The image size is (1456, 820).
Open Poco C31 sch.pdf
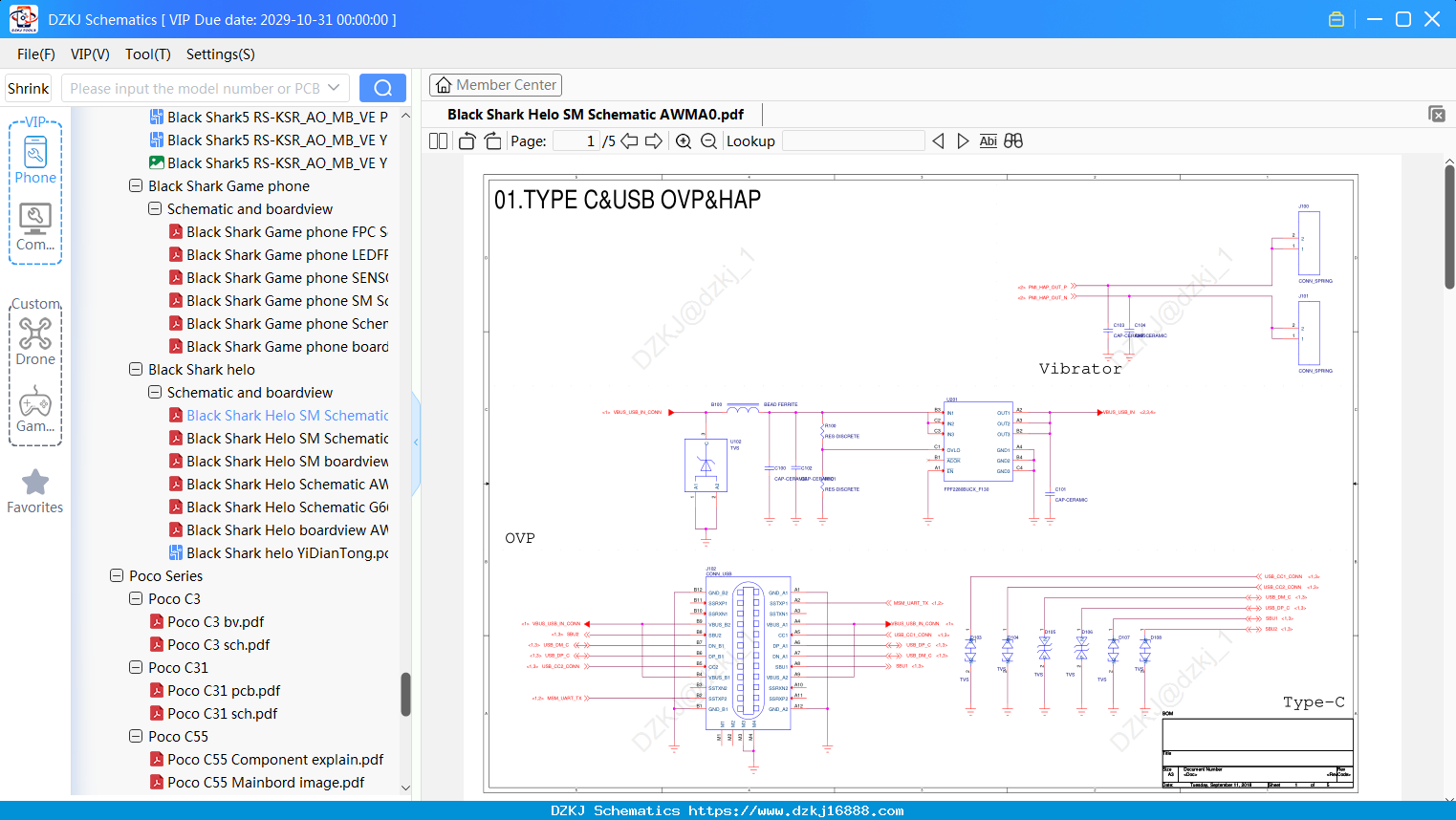pos(213,714)
